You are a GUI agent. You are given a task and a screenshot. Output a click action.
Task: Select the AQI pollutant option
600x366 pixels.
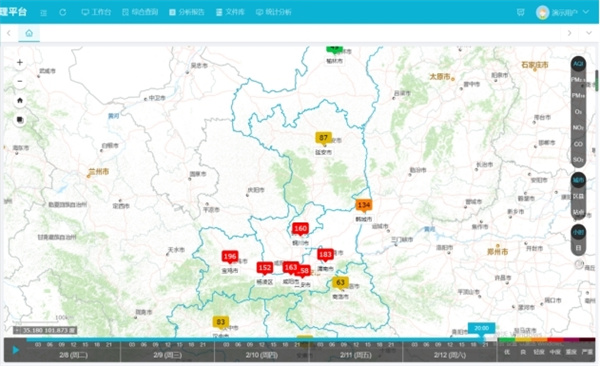point(578,64)
